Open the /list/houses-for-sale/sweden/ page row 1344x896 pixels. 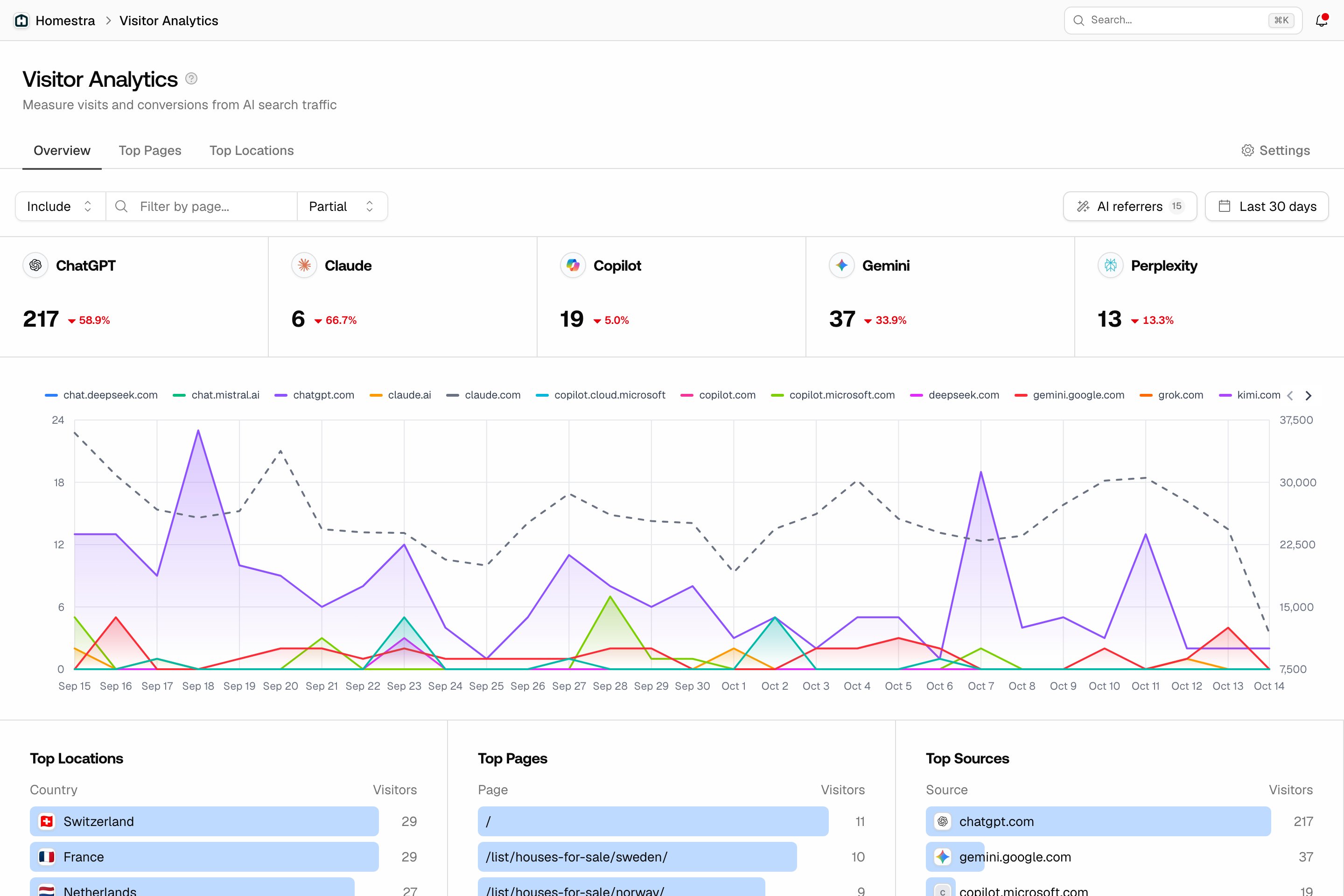(x=672, y=857)
